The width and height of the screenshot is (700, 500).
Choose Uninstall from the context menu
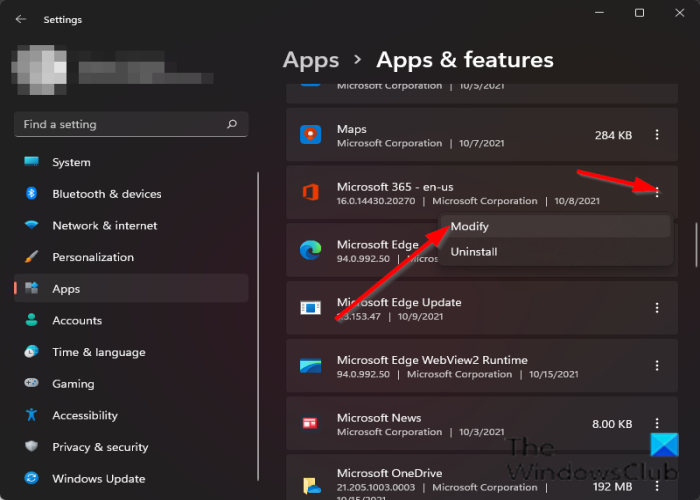[x=474, y=252]
